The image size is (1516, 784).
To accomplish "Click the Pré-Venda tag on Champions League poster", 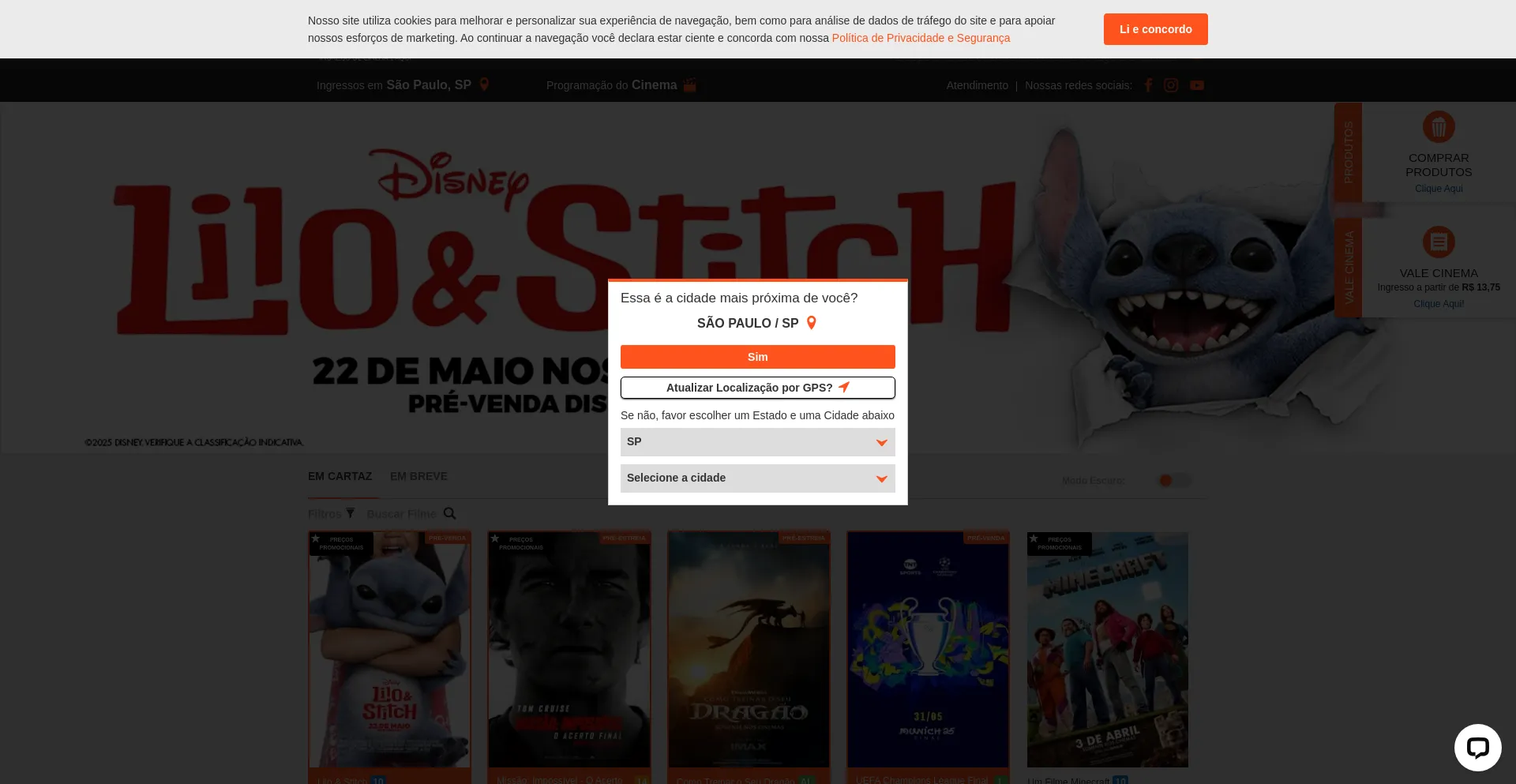I will pyautogui.click(x=985, y=538).
